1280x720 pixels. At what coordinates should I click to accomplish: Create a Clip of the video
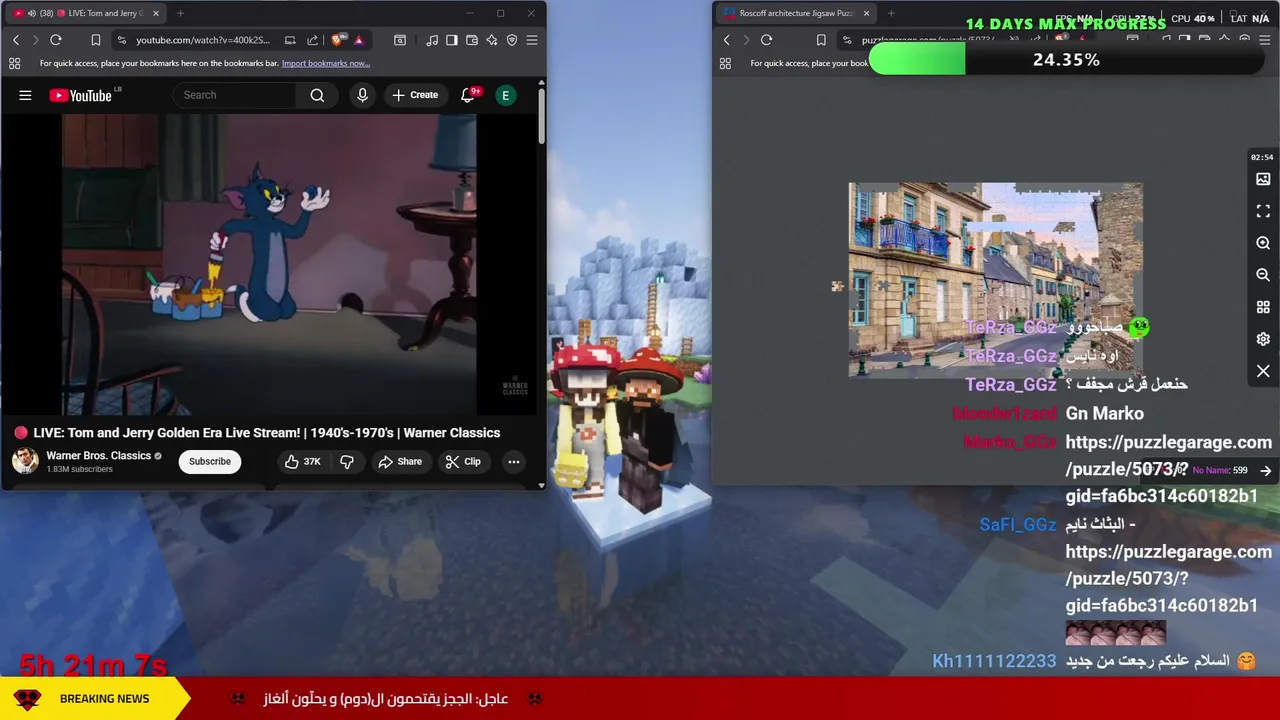[463, 461]
